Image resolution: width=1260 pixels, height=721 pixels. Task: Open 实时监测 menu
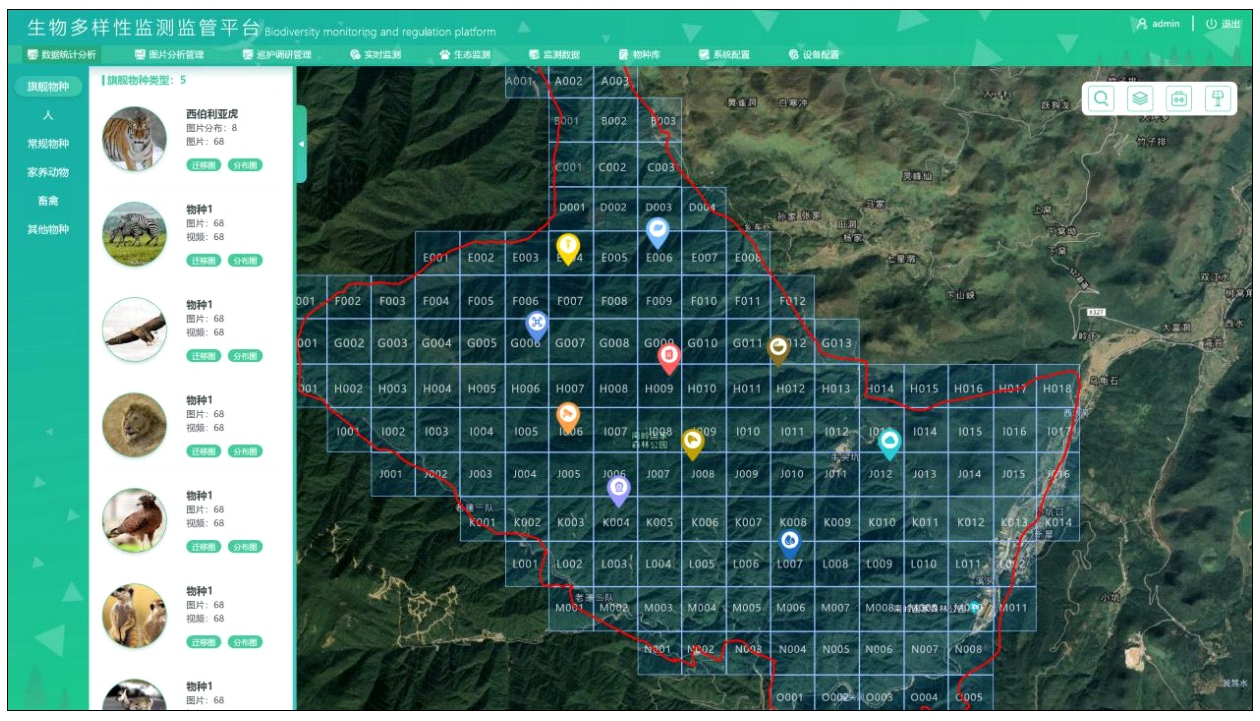[375, 55]
